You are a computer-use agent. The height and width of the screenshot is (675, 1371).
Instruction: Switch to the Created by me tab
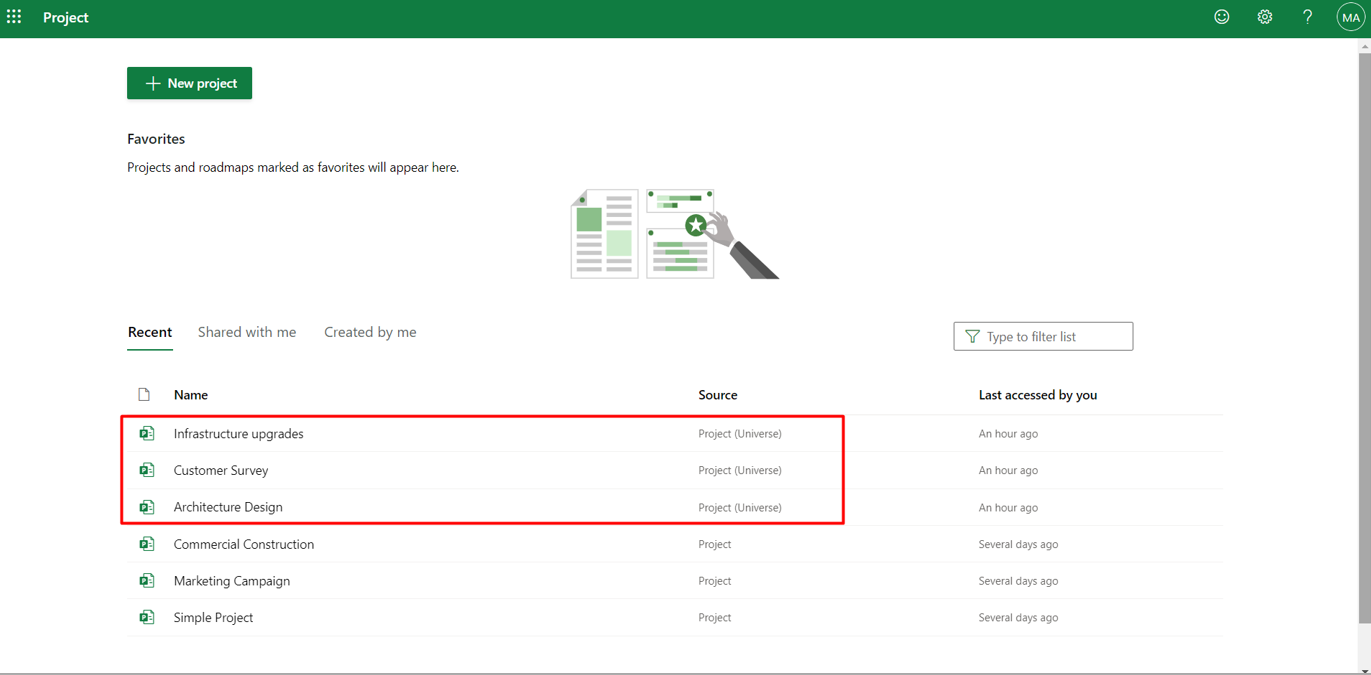pyautogui.click(x=370, y=332)
